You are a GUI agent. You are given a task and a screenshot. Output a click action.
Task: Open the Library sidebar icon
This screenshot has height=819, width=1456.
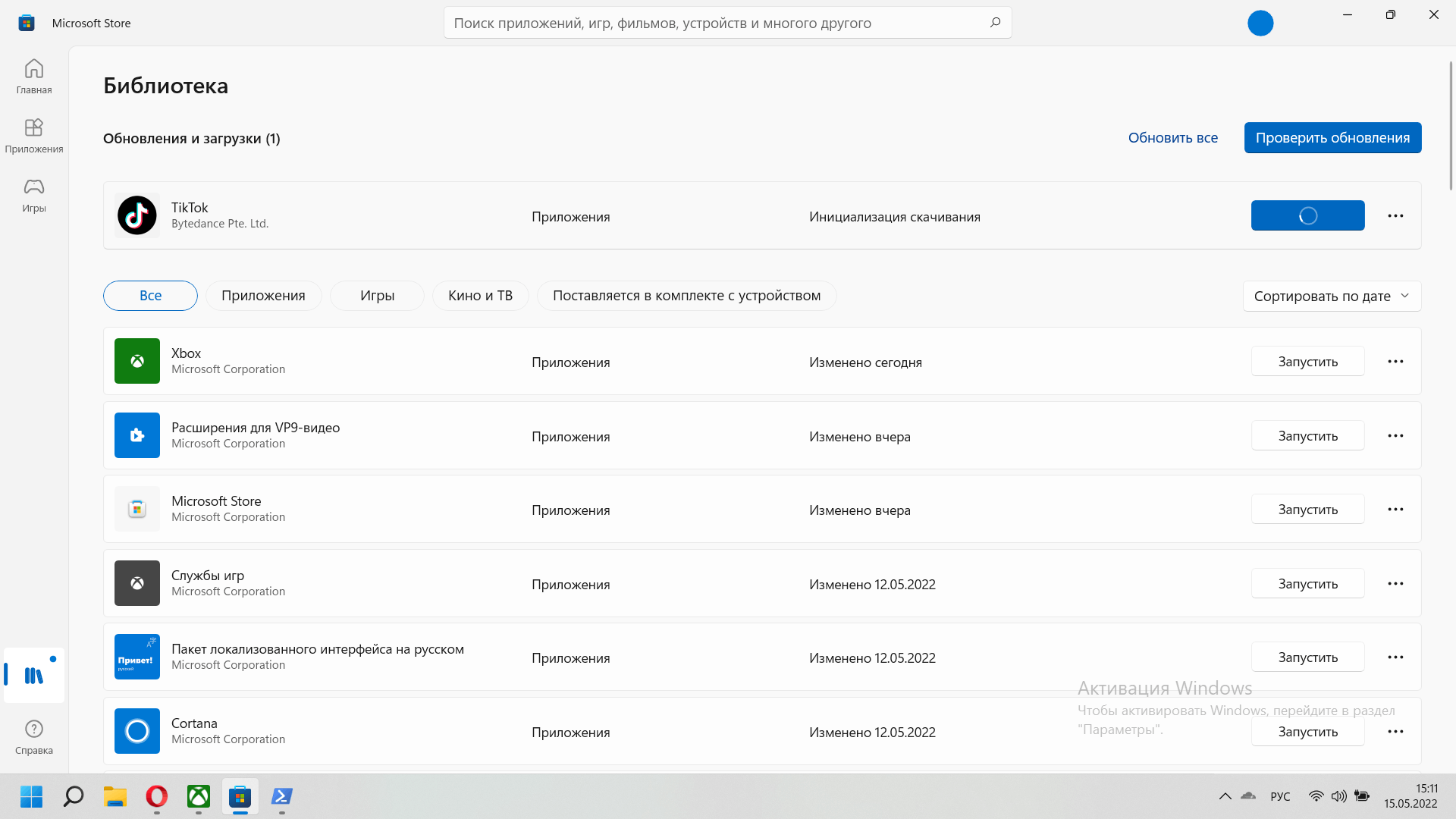(34, 675)
